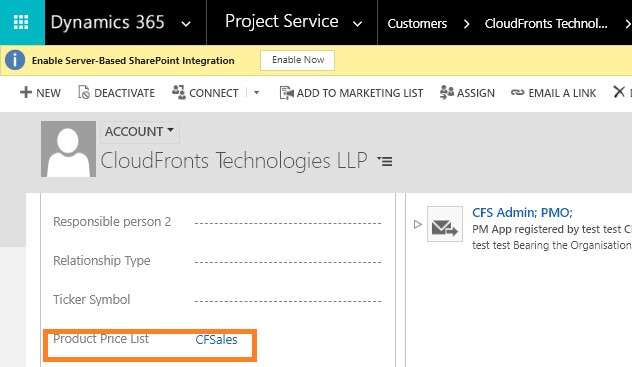
Task: Expand the chevron after Customers
Action: [x=466, y=24]
